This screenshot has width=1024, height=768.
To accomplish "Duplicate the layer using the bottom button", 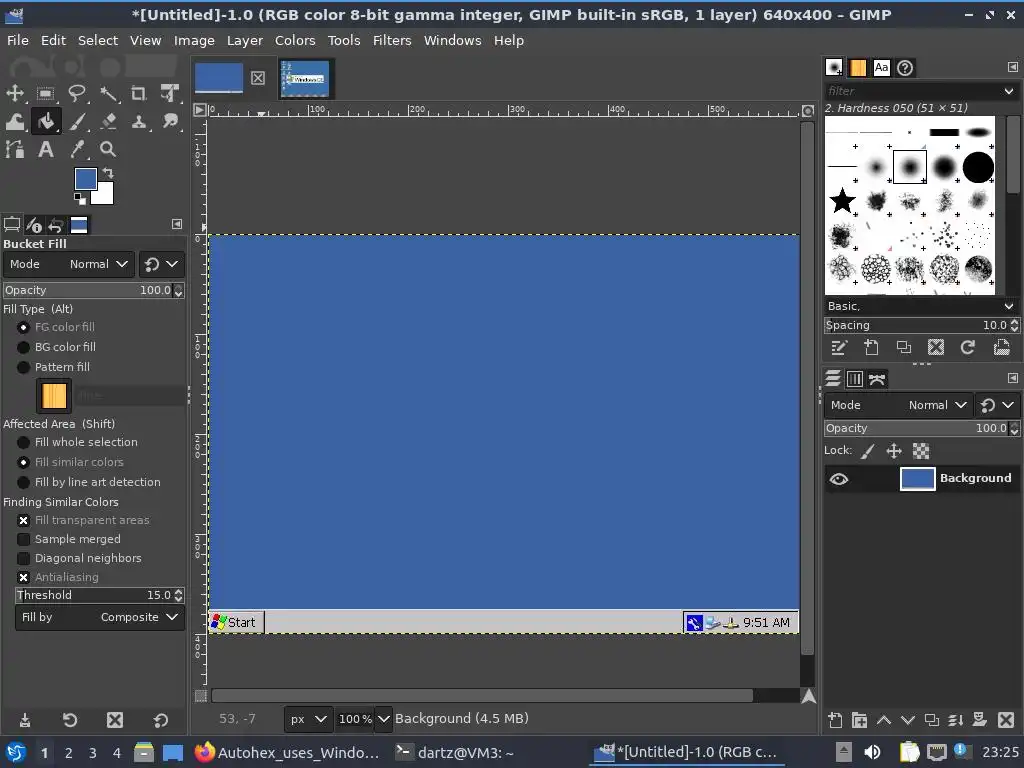I will 932,720.
